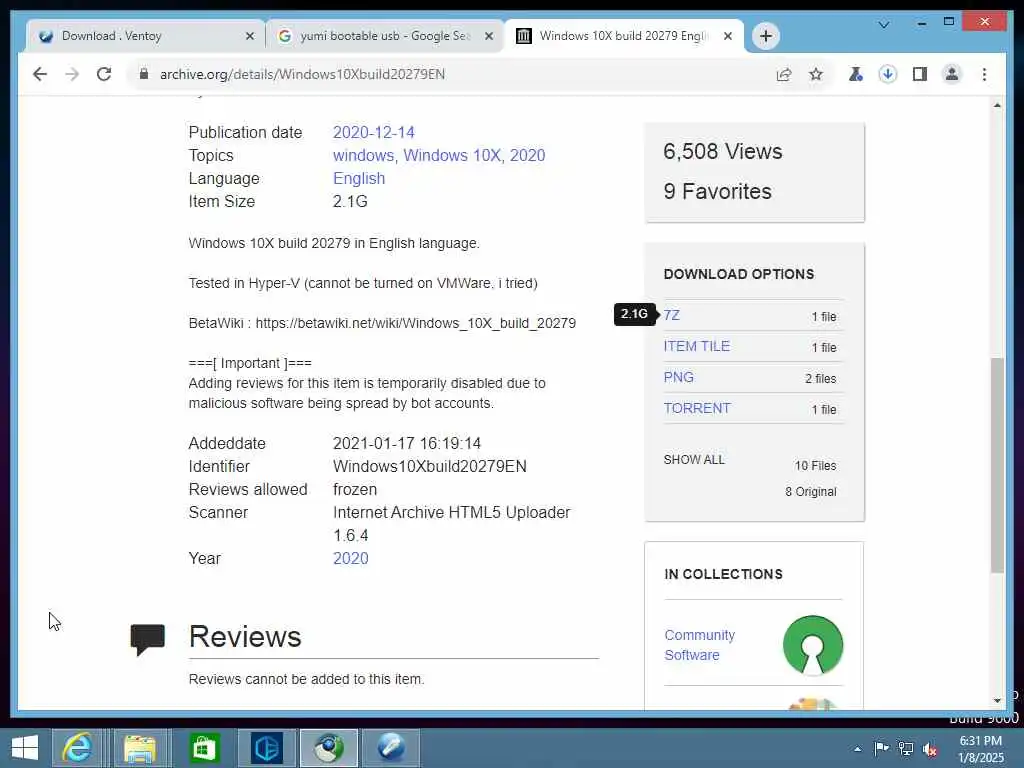Download the 7Z file option

click(x=671, y=315)
